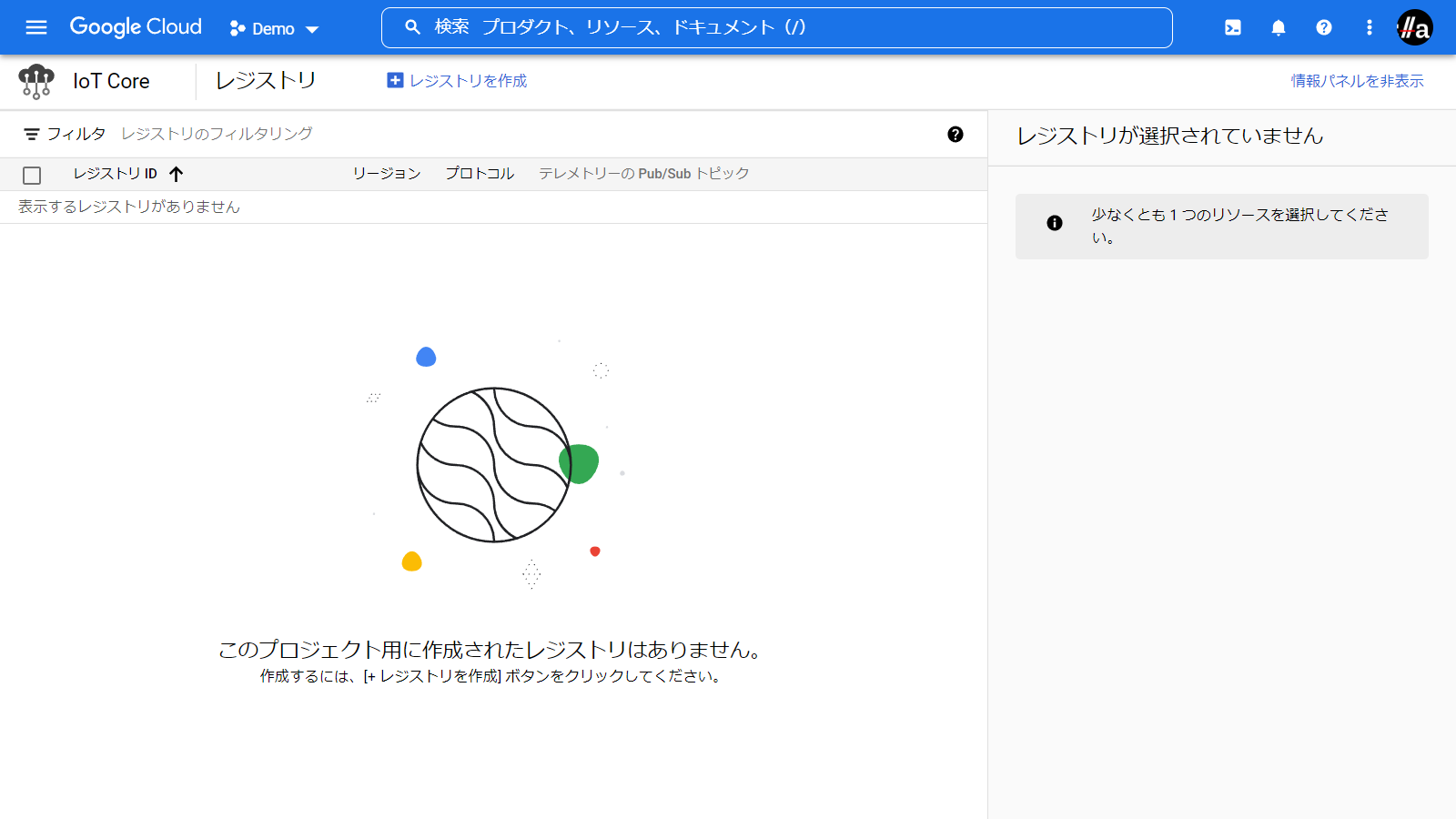Toggle the select-all registries checkbox

(32, 175)
